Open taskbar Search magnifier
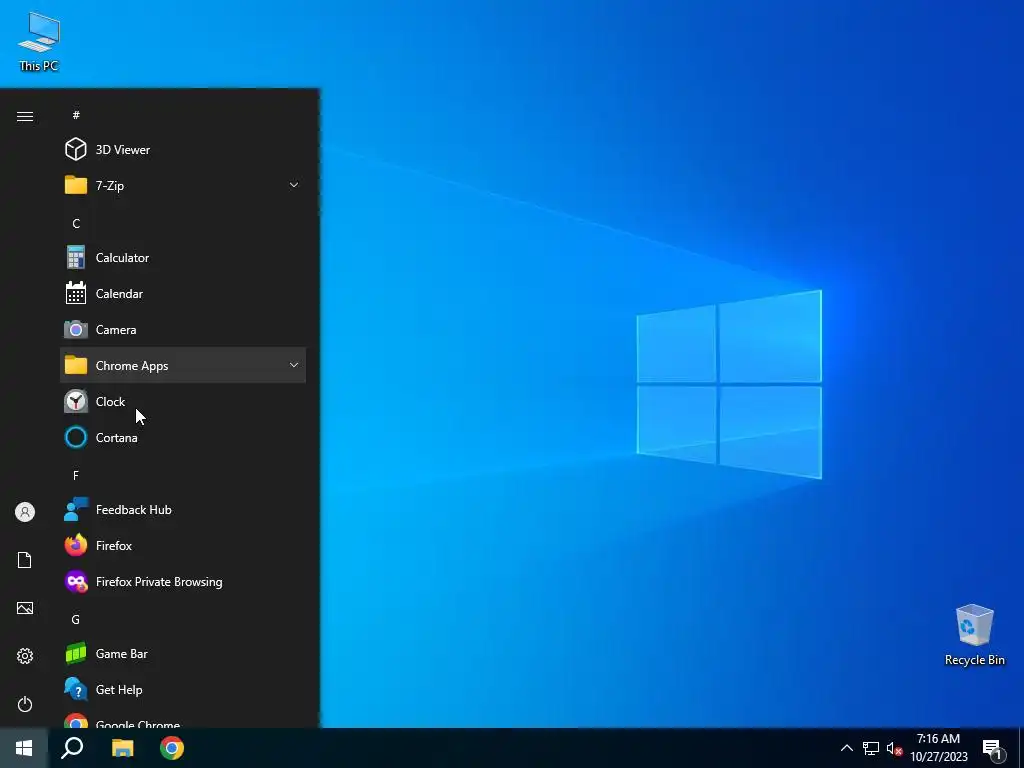 click(72, 748)
